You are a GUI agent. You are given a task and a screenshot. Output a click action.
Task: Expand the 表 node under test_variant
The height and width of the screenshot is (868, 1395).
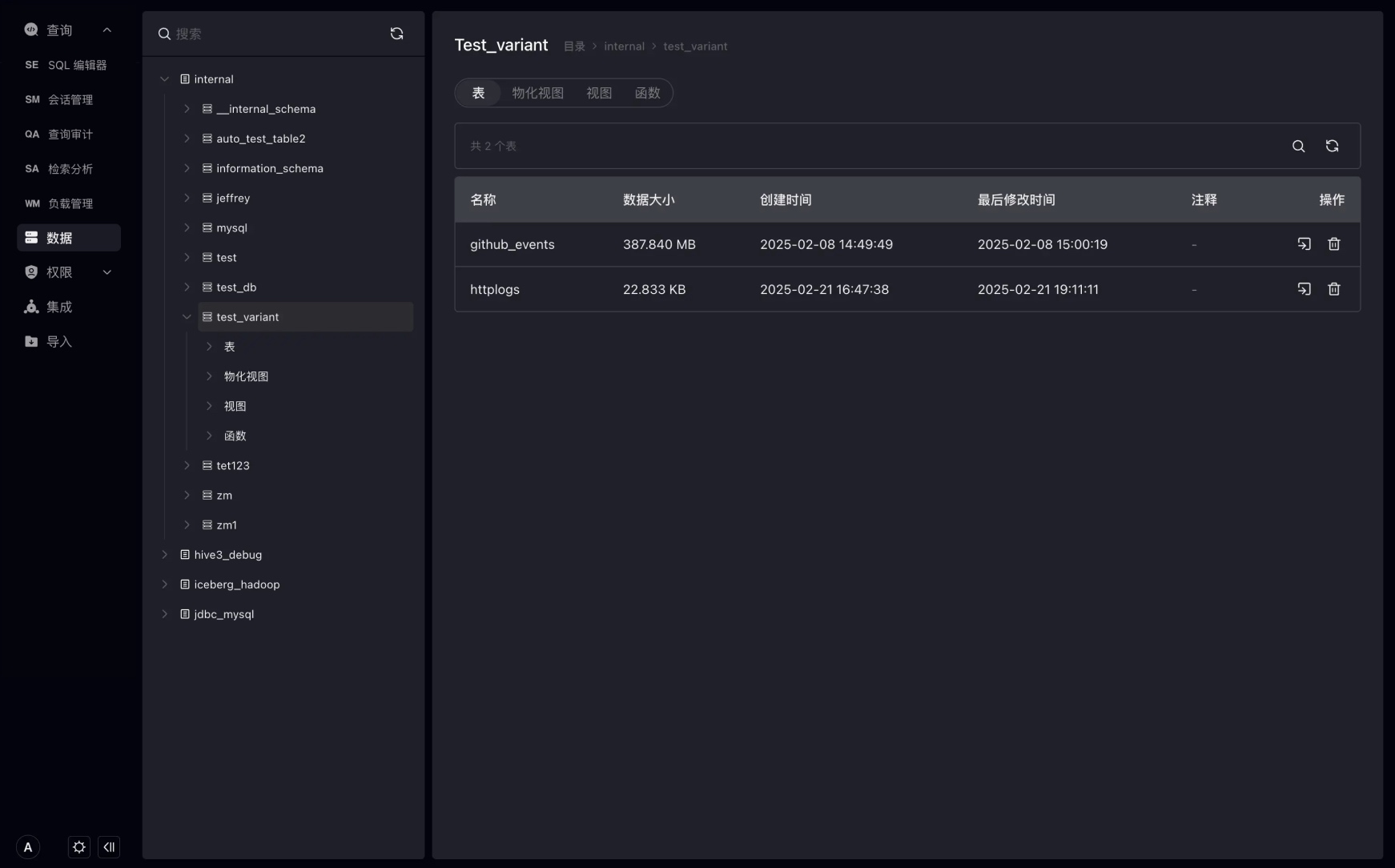(x=209, y=347)
